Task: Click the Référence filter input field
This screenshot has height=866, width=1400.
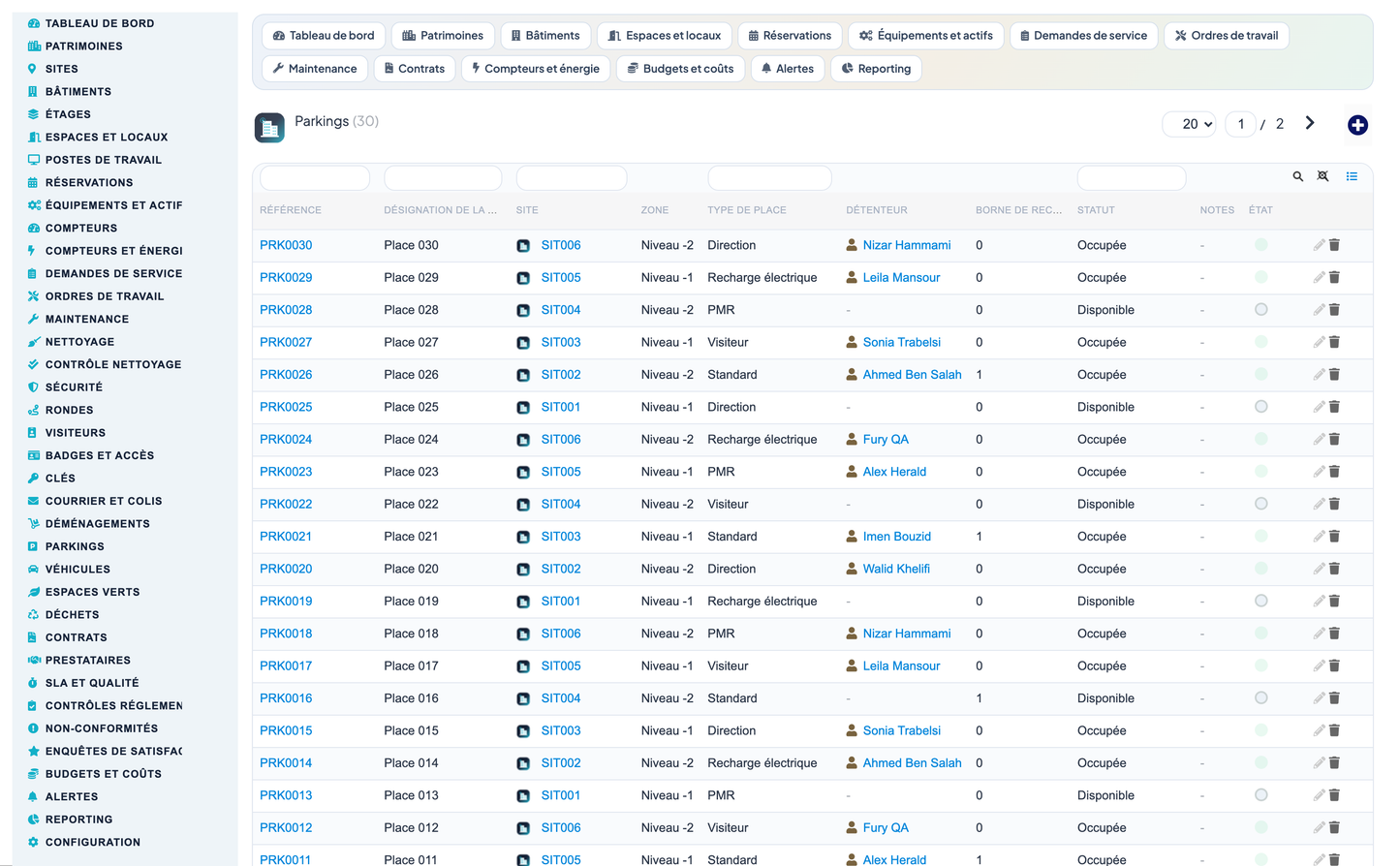Action: [315, 178]
